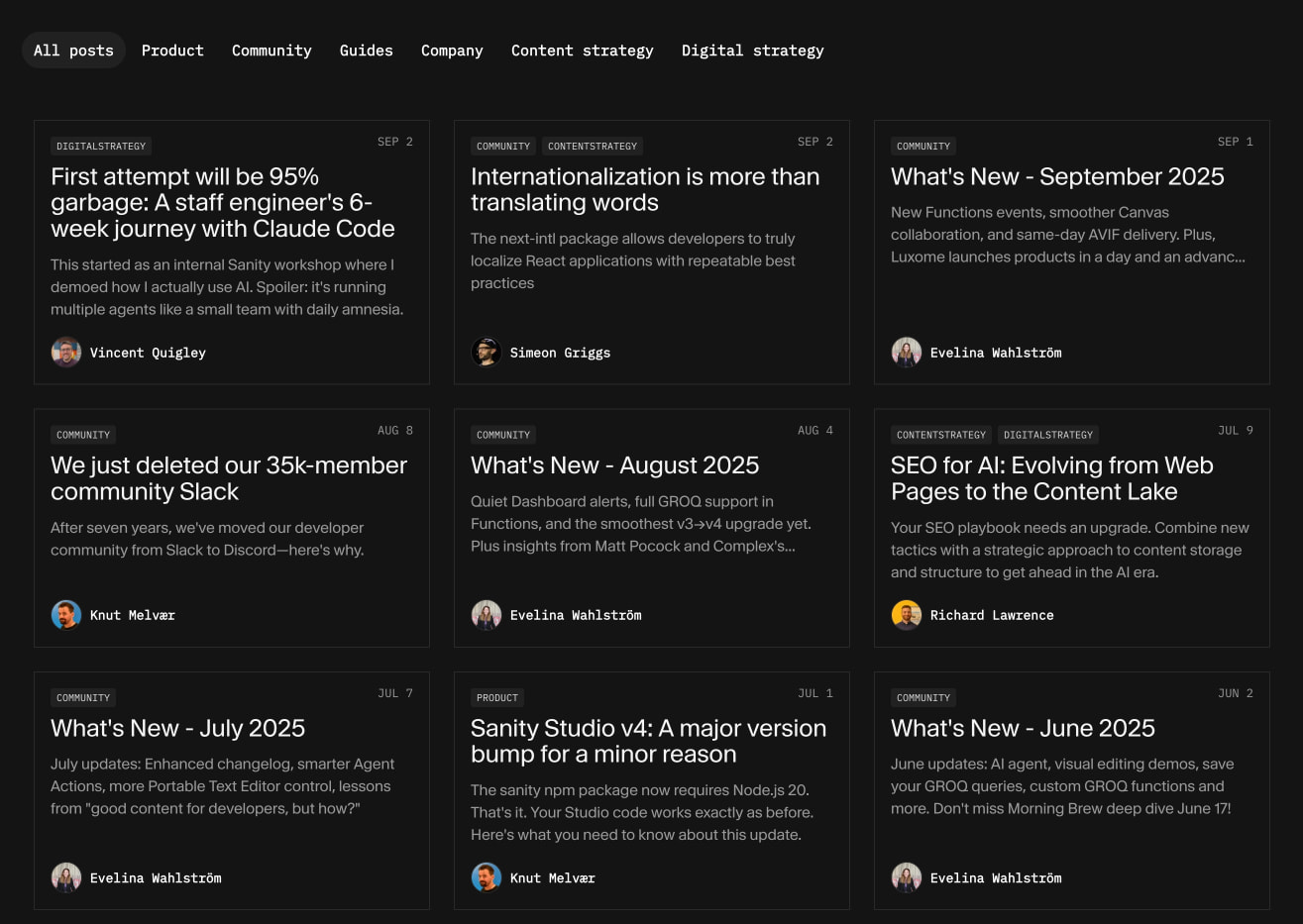
Task: Click Knut Melvær name on Studio v4 post
Action: pos(552,878)
